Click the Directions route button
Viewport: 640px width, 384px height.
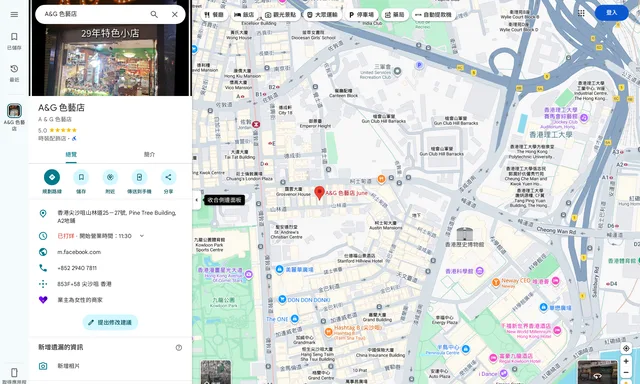[x=52, y=178]
